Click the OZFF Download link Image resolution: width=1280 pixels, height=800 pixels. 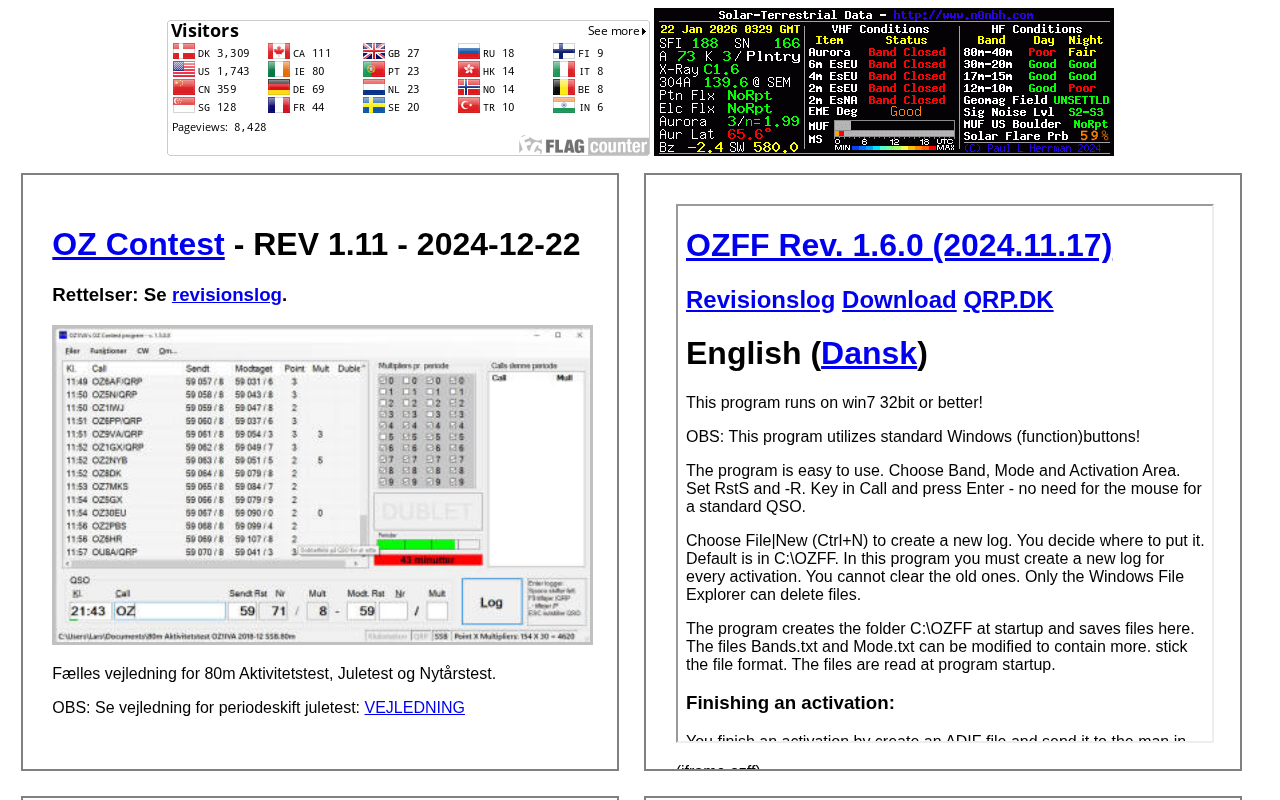[x=898, y=300]
